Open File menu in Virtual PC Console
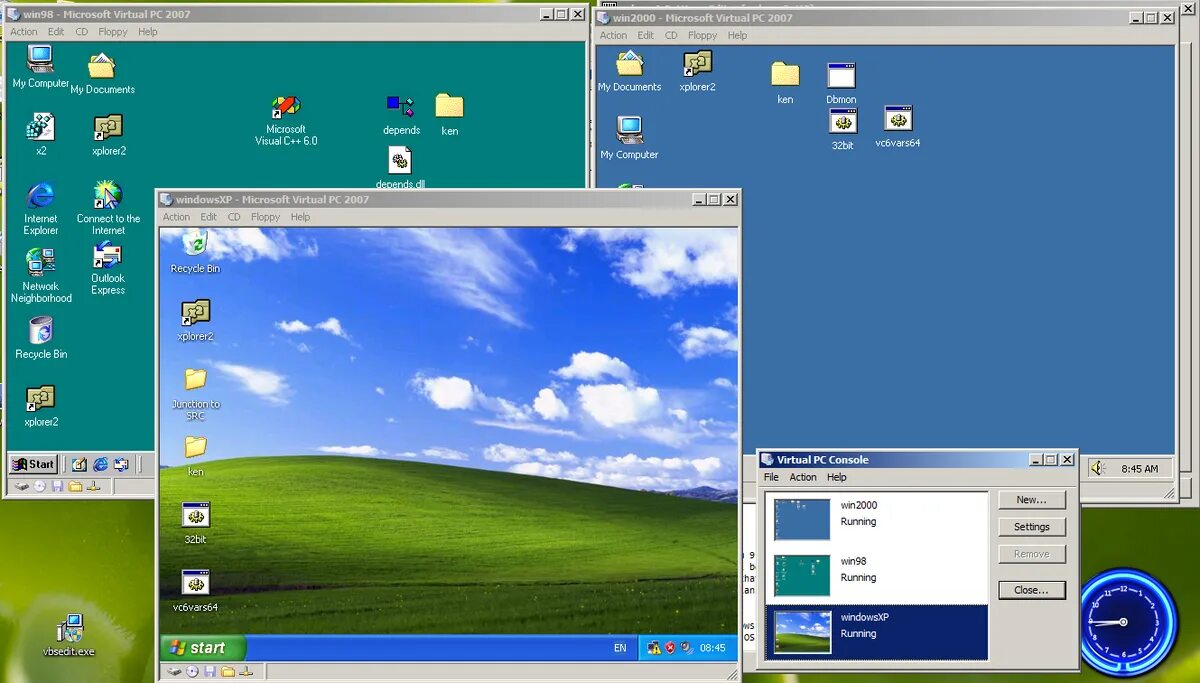The width and height of the screenshot is (1200, 683). coord(771,477)
